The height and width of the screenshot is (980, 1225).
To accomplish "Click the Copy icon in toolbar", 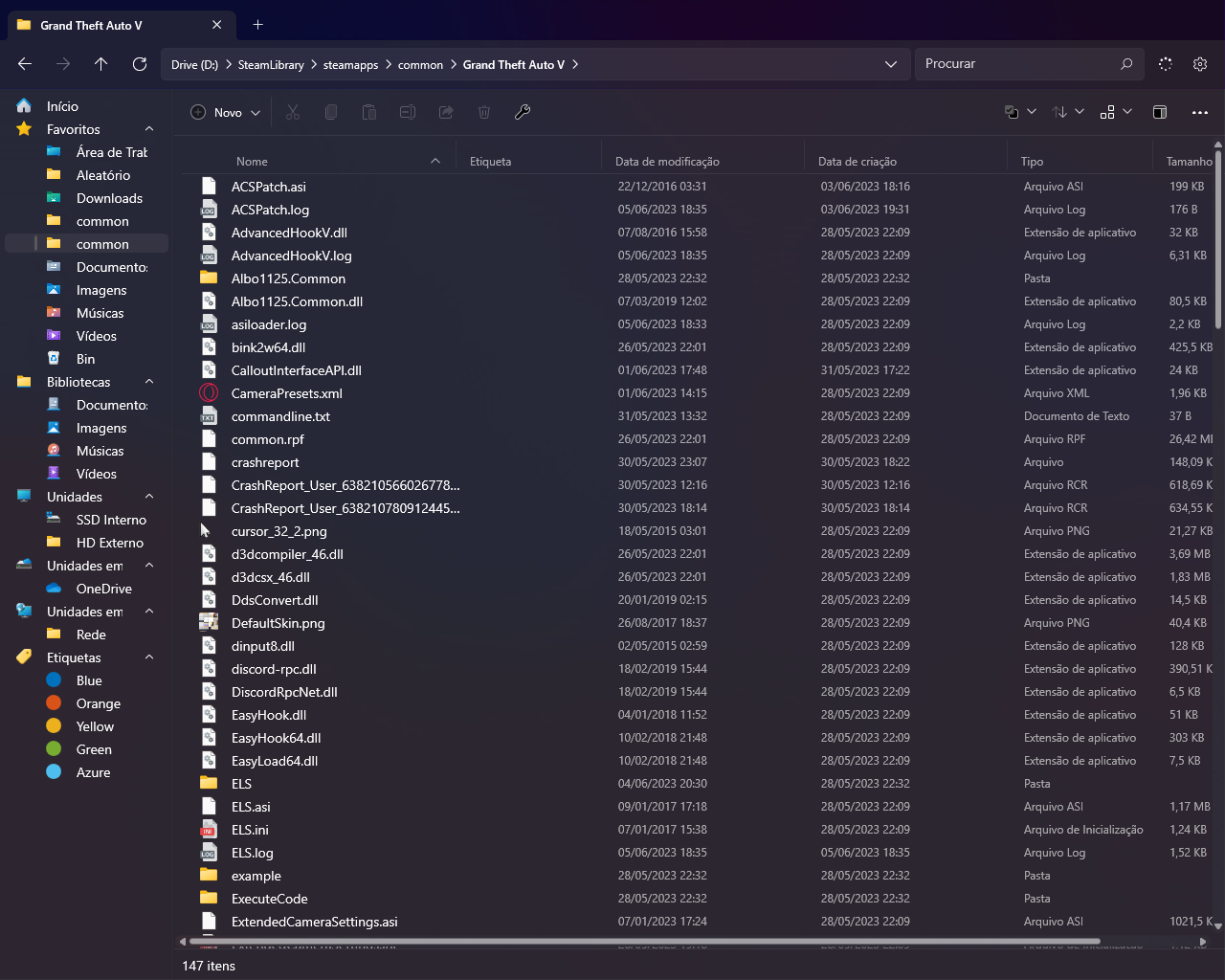I will 331,112.
